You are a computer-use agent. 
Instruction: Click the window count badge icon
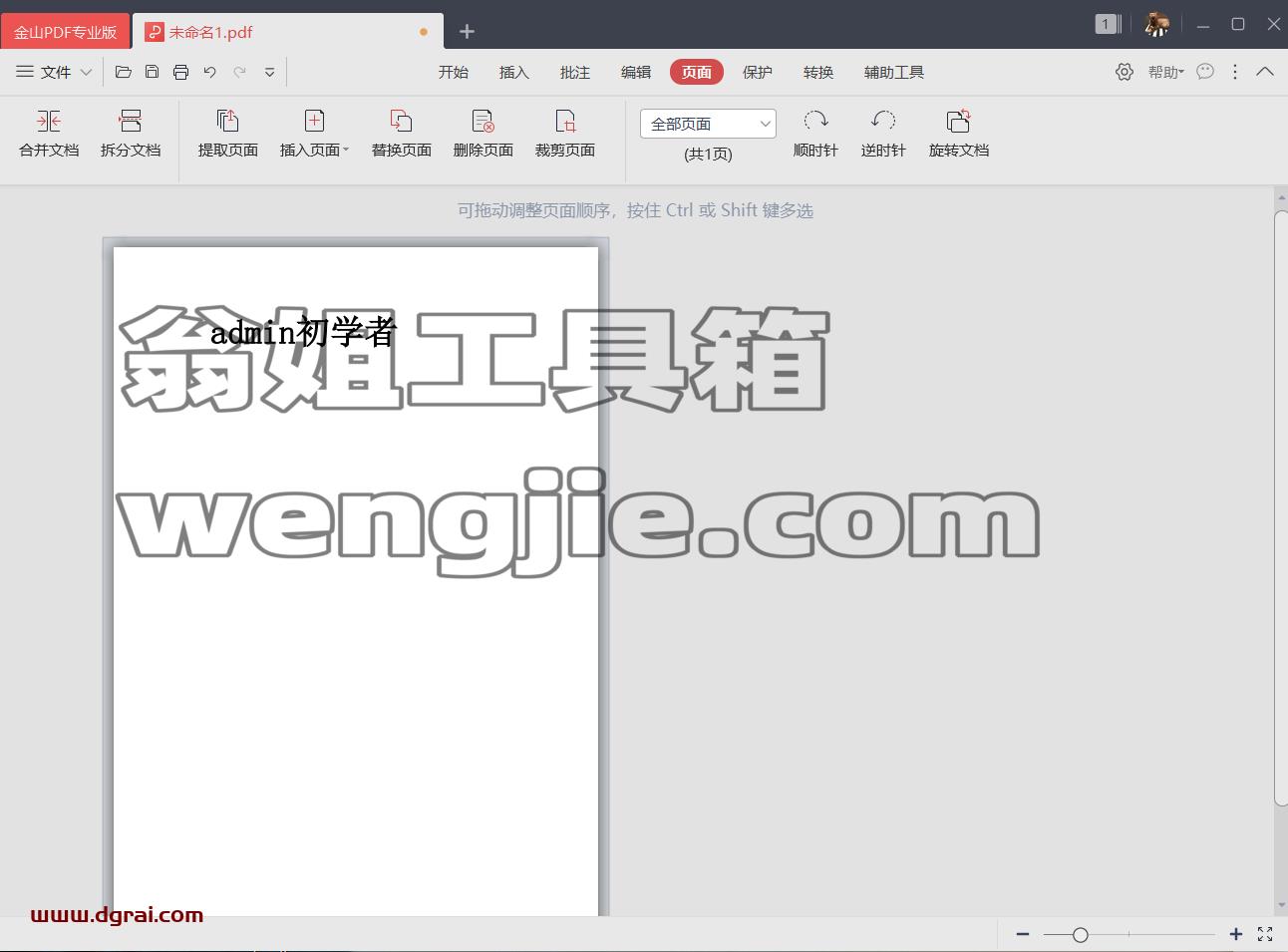1108,24
